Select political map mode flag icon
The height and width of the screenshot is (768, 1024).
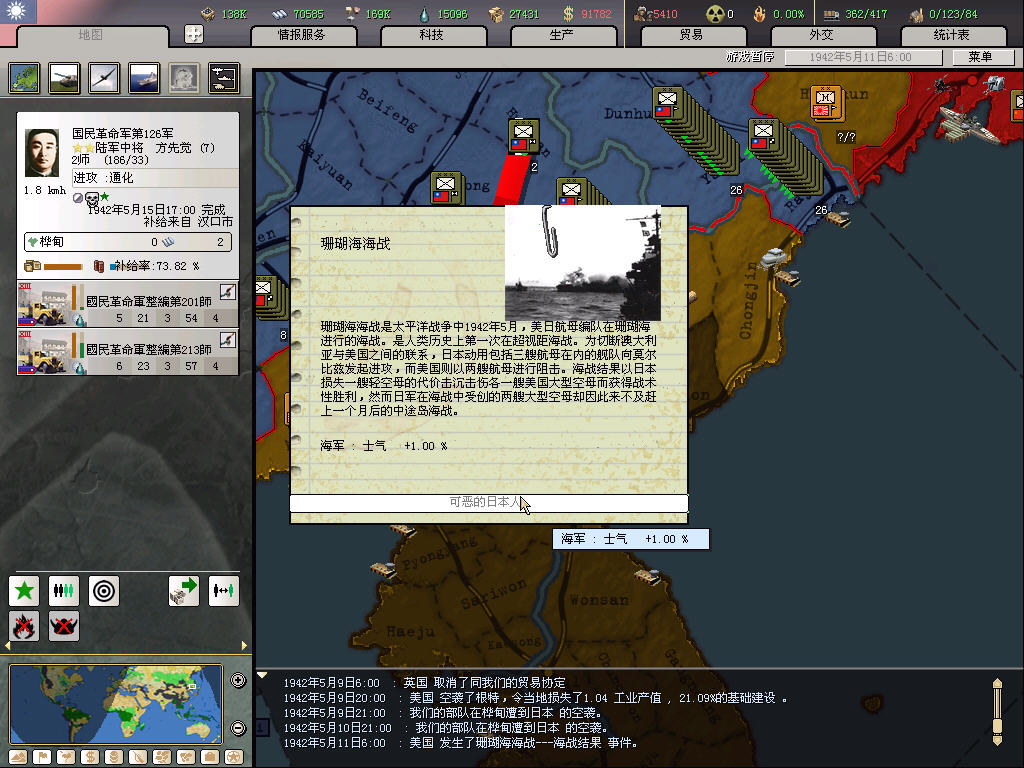(x=42, y=757)
